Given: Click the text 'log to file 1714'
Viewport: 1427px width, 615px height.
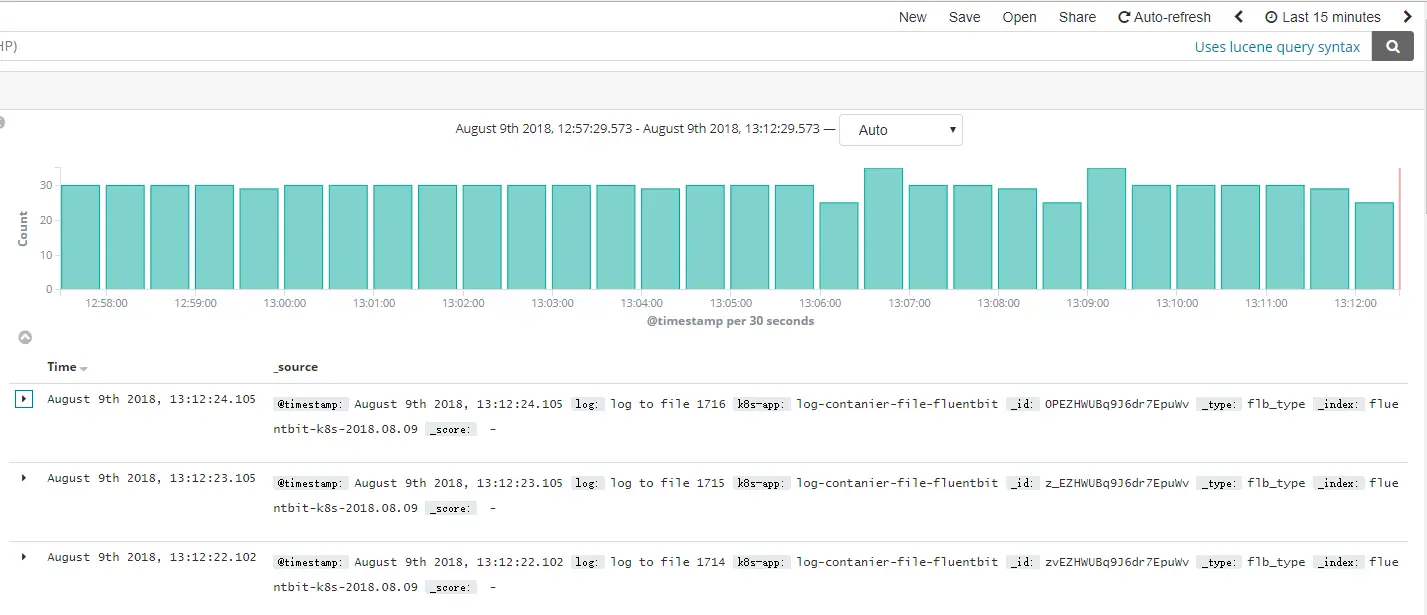Looking at the screenshot, I should 668,562.
